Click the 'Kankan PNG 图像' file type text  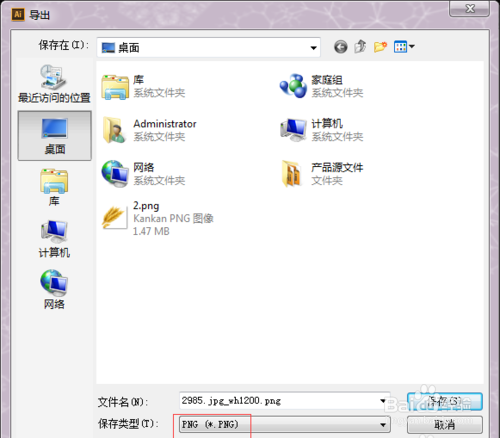(173, 219)
